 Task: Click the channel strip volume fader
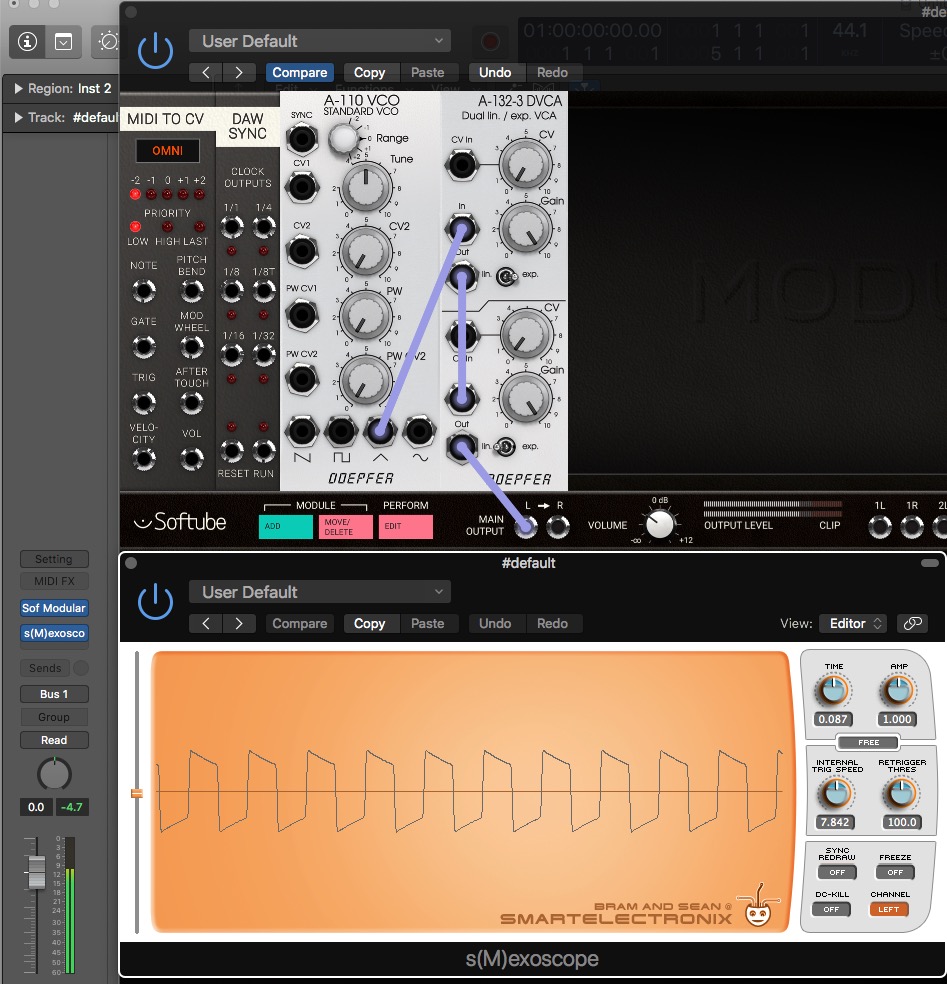36,872
